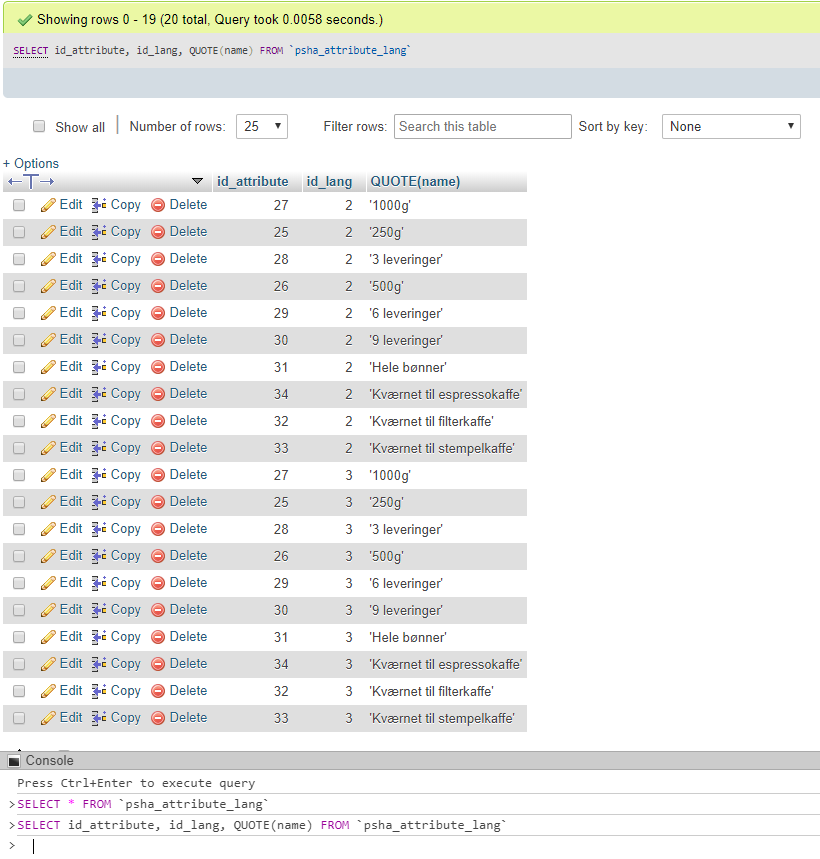Click the pencil Edit icon for 'Hele bønner' lang 2 row

(48, 367)
